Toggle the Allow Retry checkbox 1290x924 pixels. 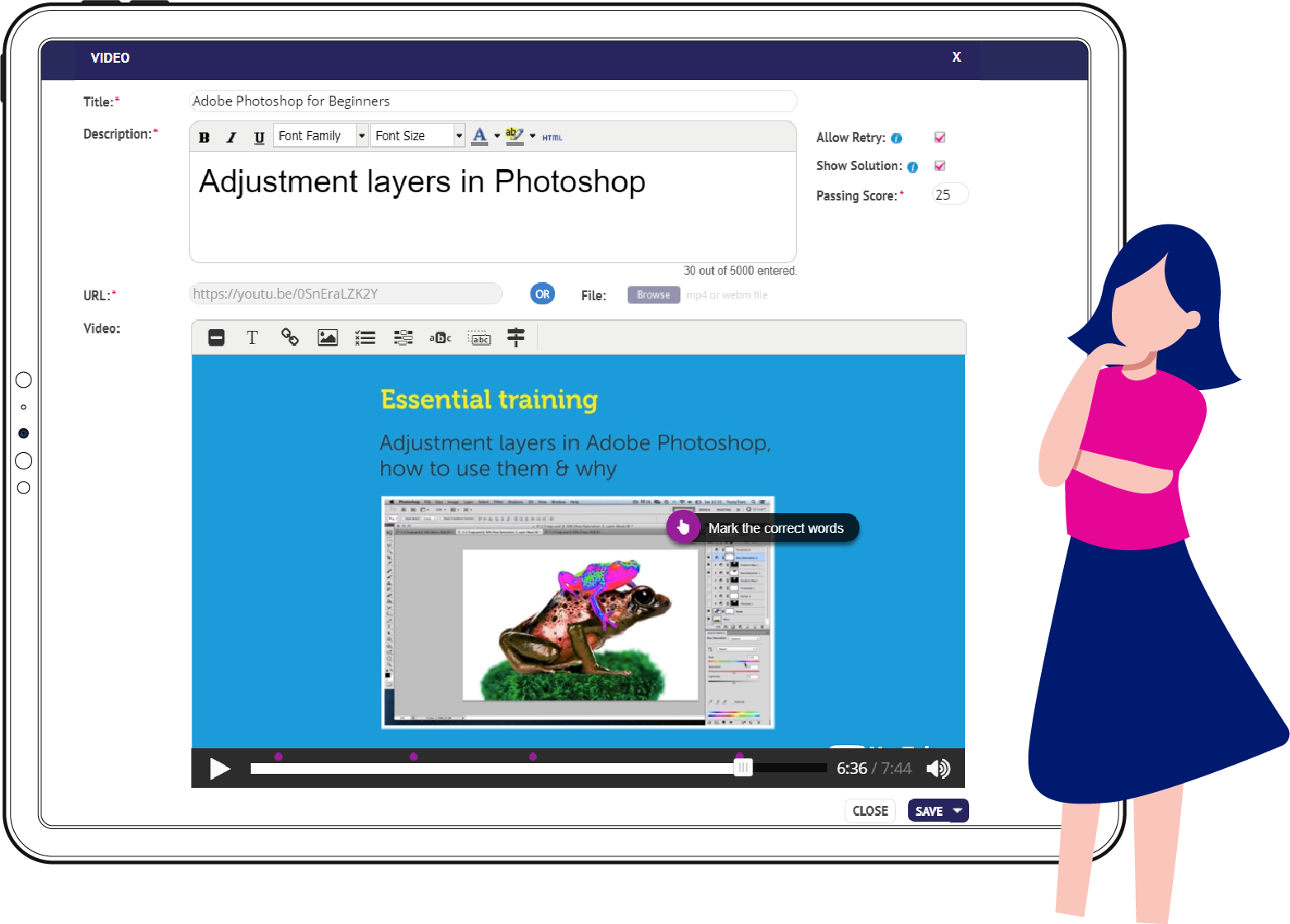click(939, 138)
